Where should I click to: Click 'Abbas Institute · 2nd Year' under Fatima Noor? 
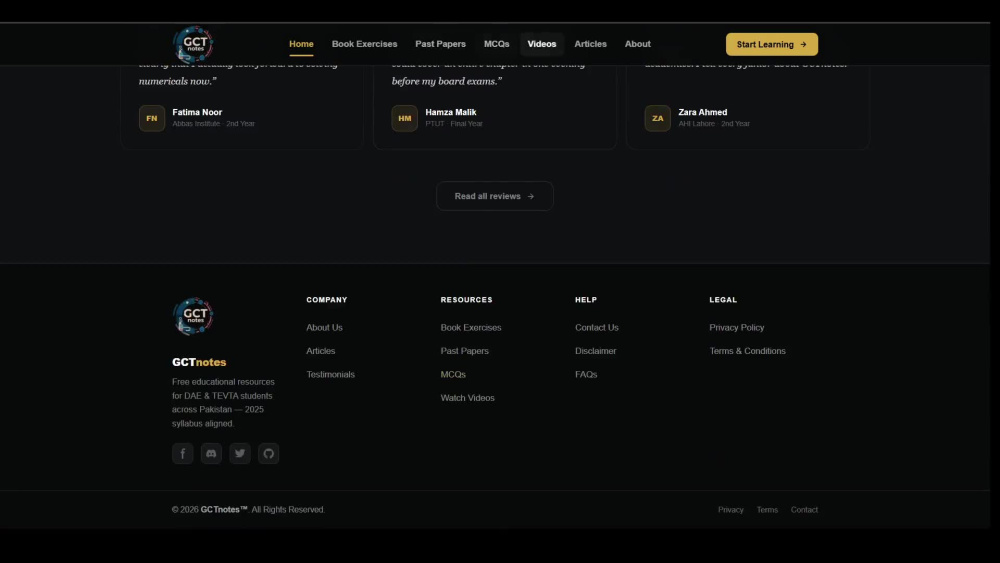[213, 124]
